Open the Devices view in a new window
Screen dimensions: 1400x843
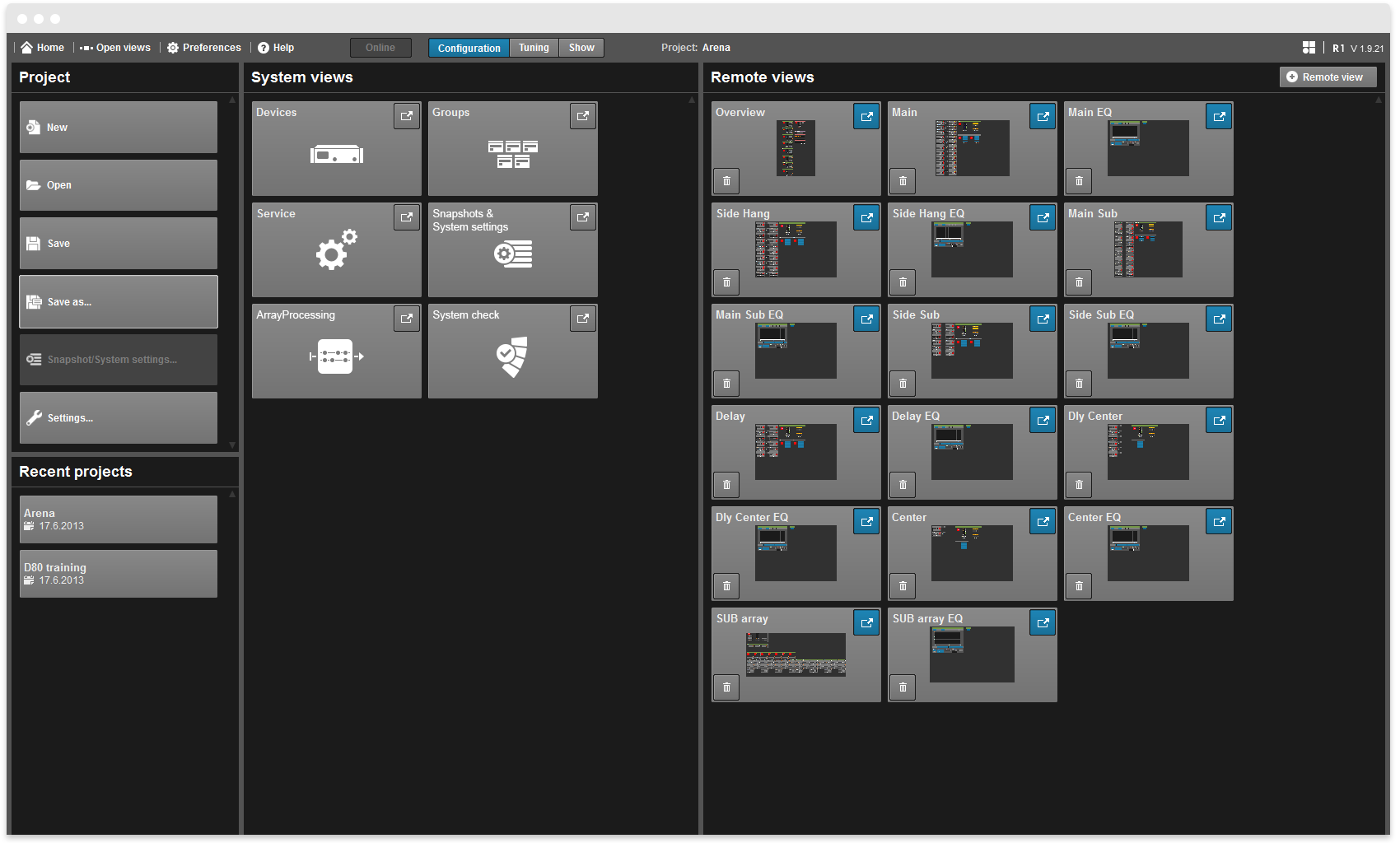click(x=407, y=116)
